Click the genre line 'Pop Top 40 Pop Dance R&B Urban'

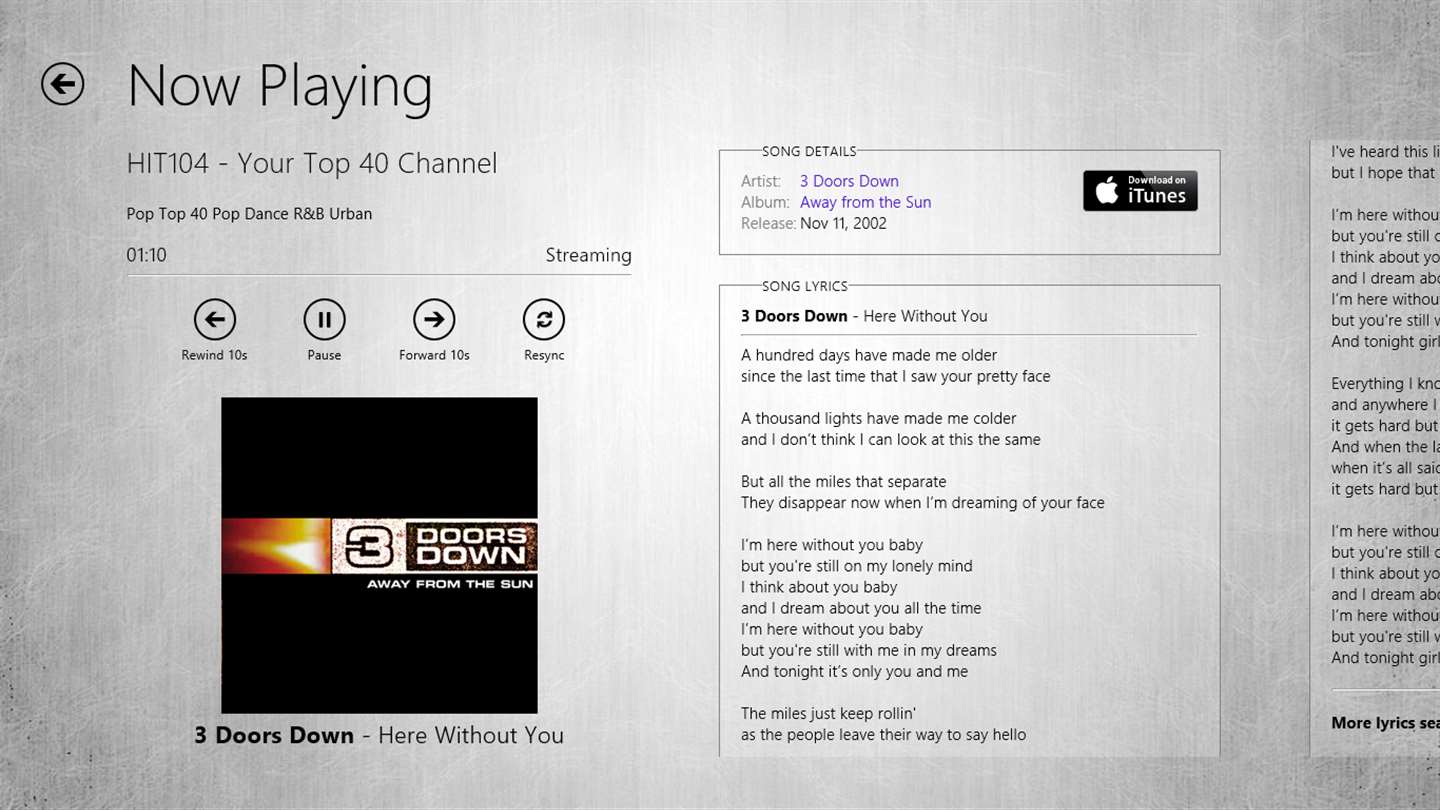249,214
